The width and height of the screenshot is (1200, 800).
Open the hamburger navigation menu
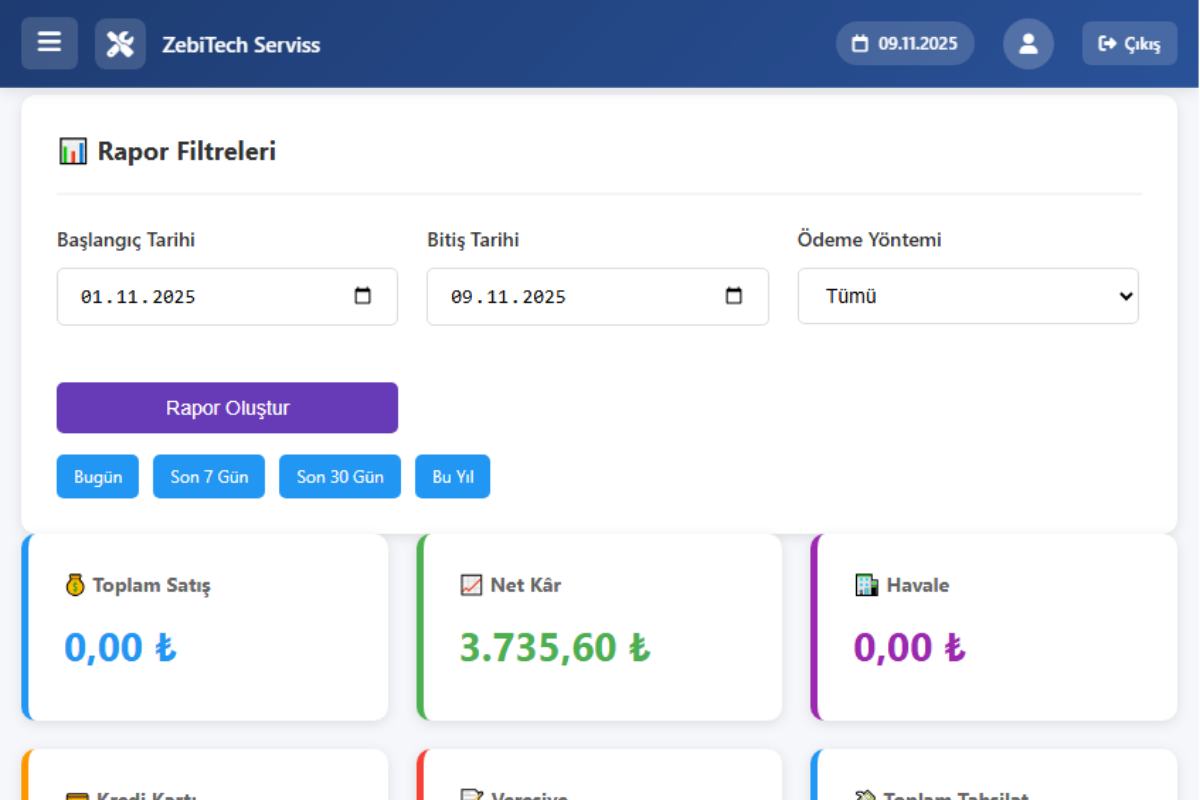pos(49,43)
